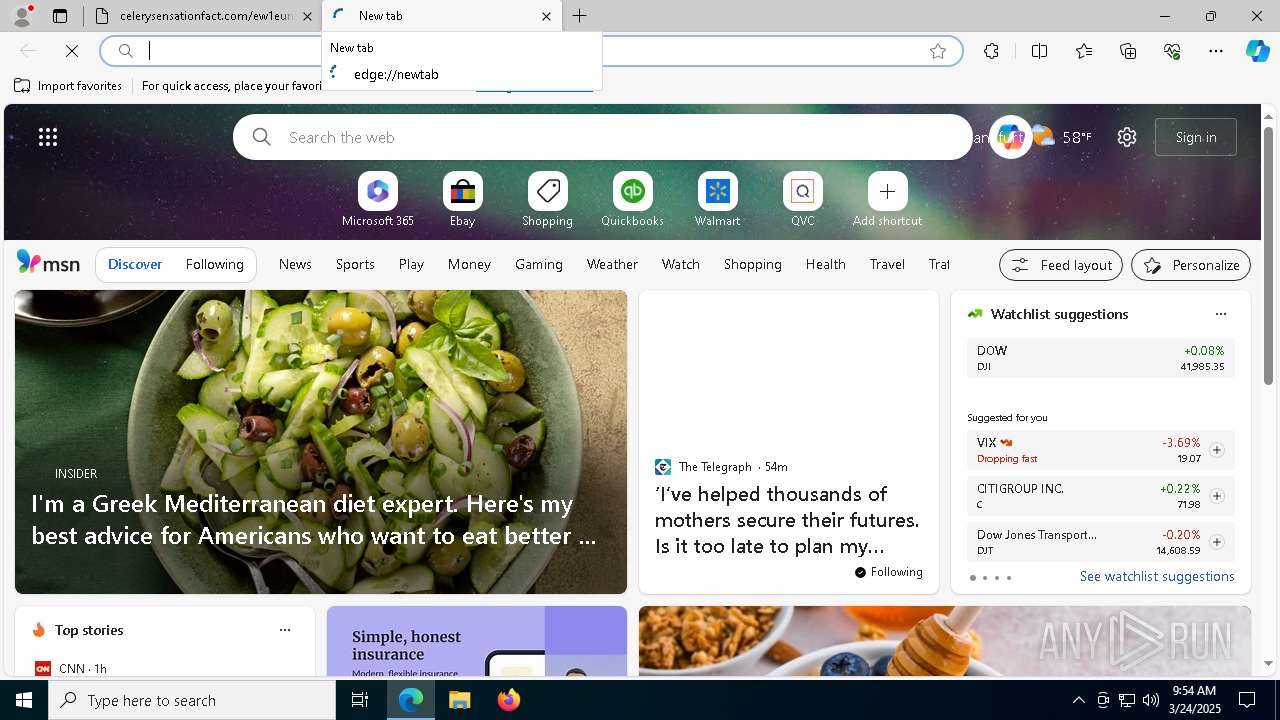The image size is (1280, 720).
Task: Open the Favorites list icon
Action: tap(1084, 51)
